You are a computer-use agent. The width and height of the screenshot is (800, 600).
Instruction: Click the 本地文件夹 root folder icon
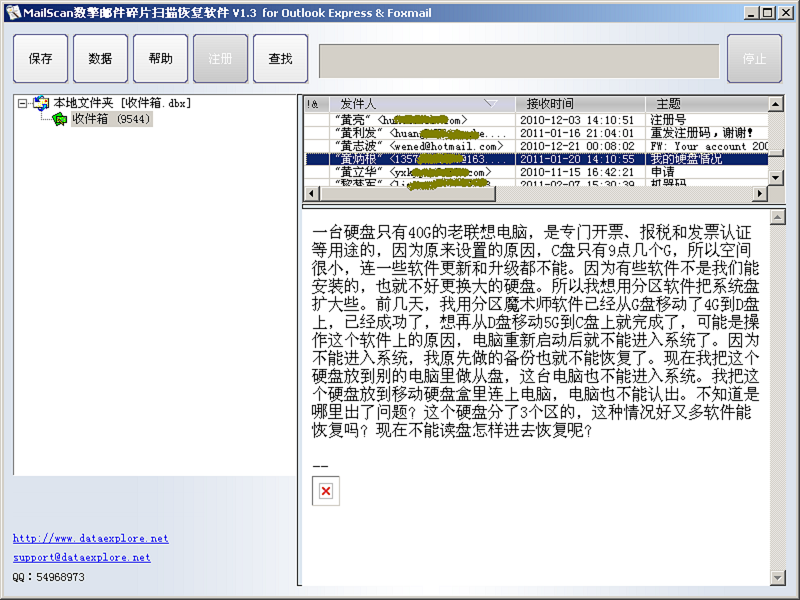click(x=41, y=103)
